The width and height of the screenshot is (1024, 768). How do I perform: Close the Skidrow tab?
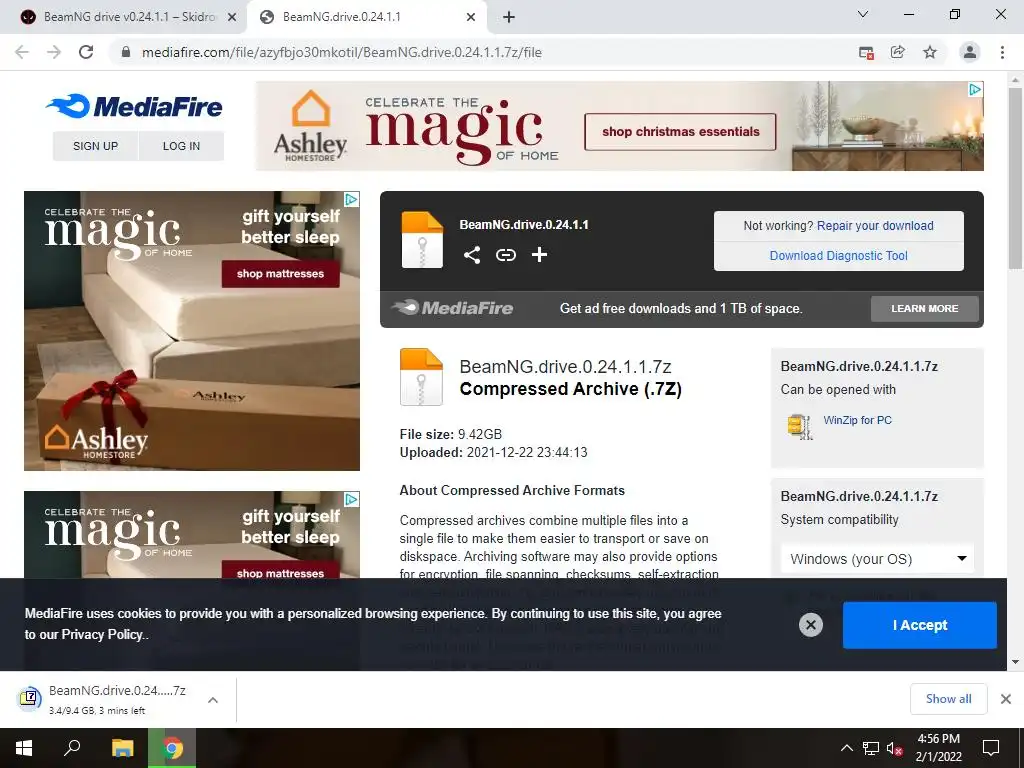pyautogui.click(x=232, y=18)
